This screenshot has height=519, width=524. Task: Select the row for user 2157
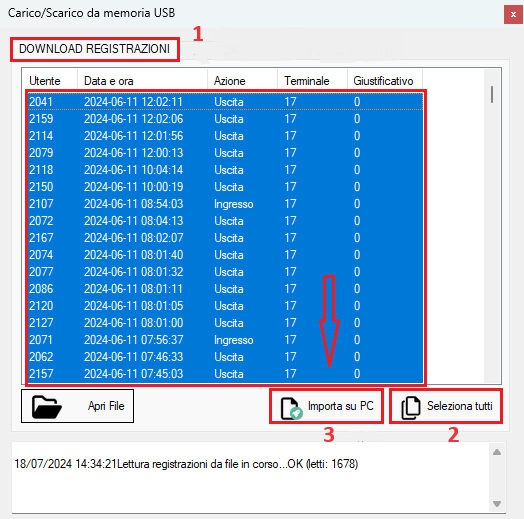[226, 374]
